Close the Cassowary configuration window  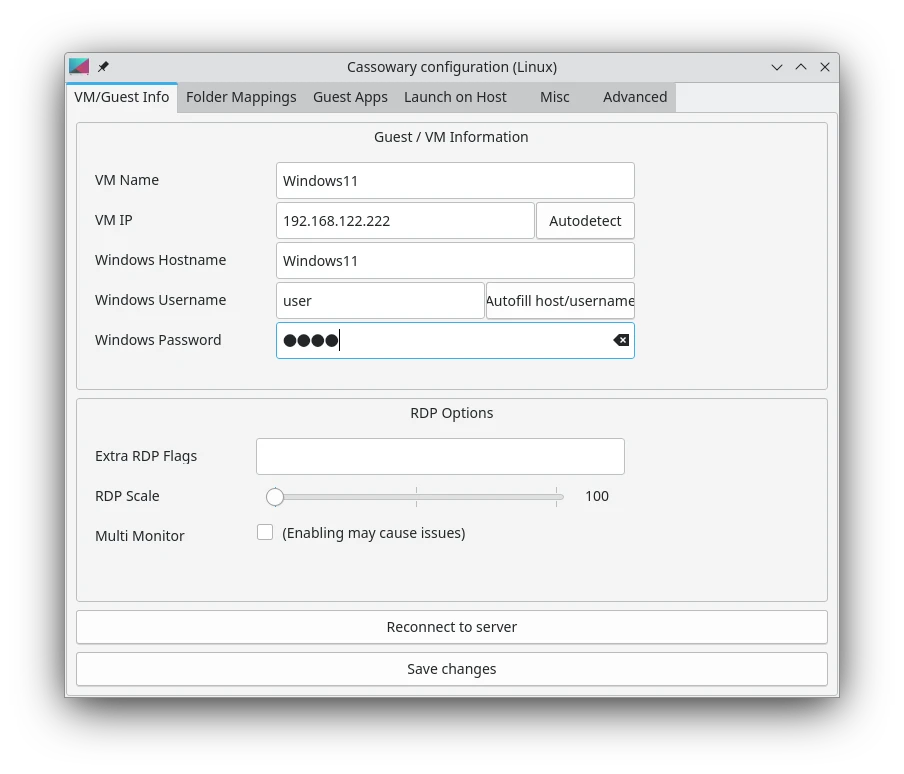(x=825, y=67)
